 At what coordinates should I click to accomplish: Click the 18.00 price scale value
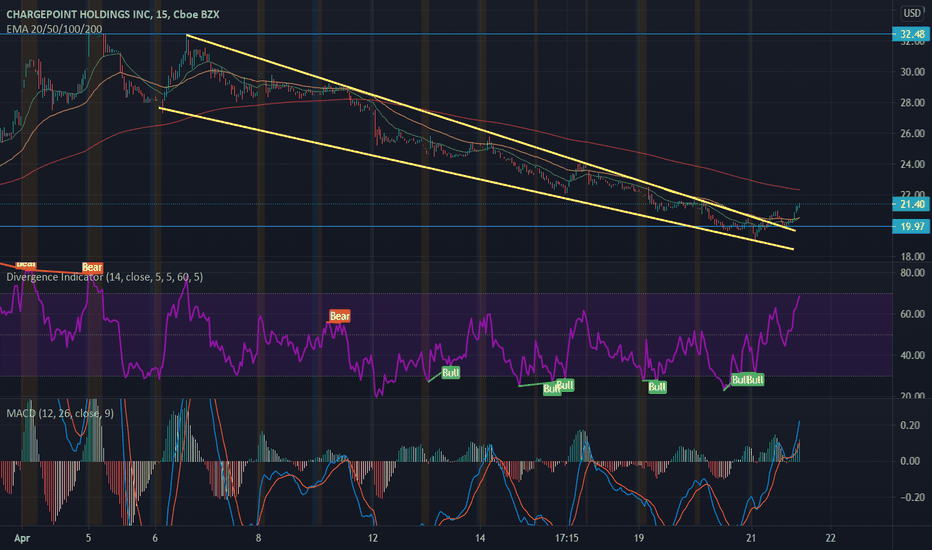click(912, 256)
